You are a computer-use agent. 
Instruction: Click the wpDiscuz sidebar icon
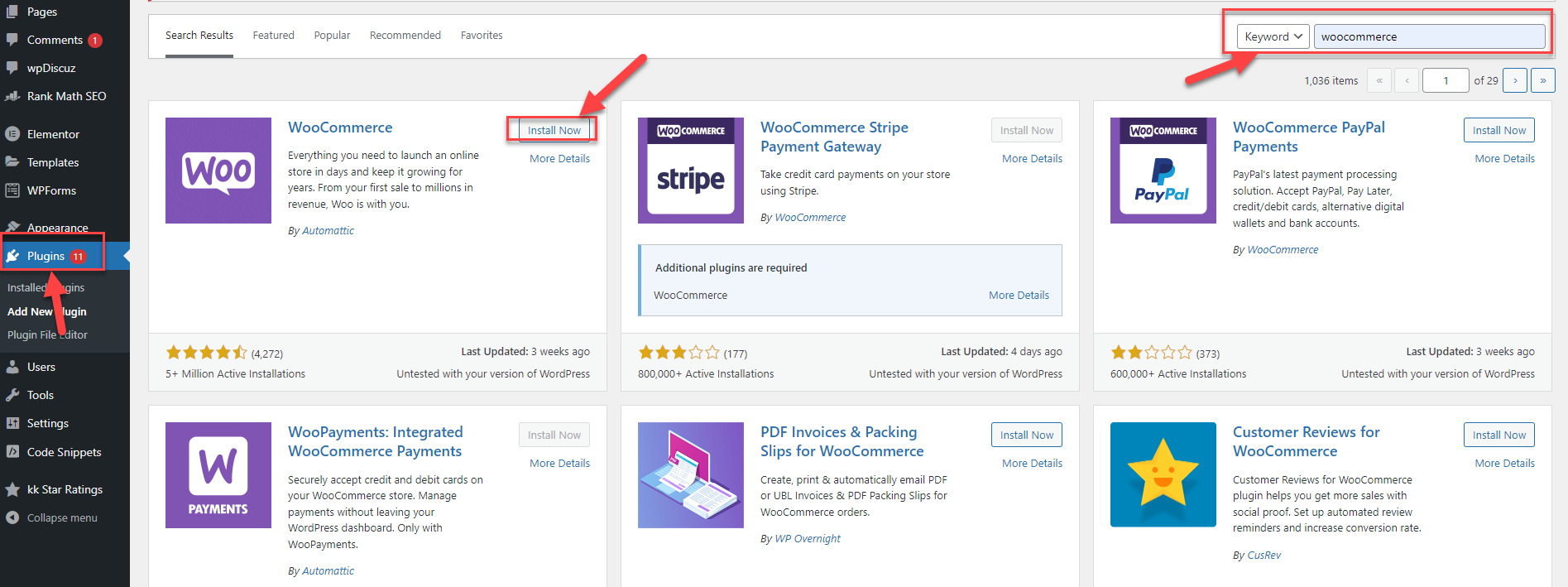12,68
